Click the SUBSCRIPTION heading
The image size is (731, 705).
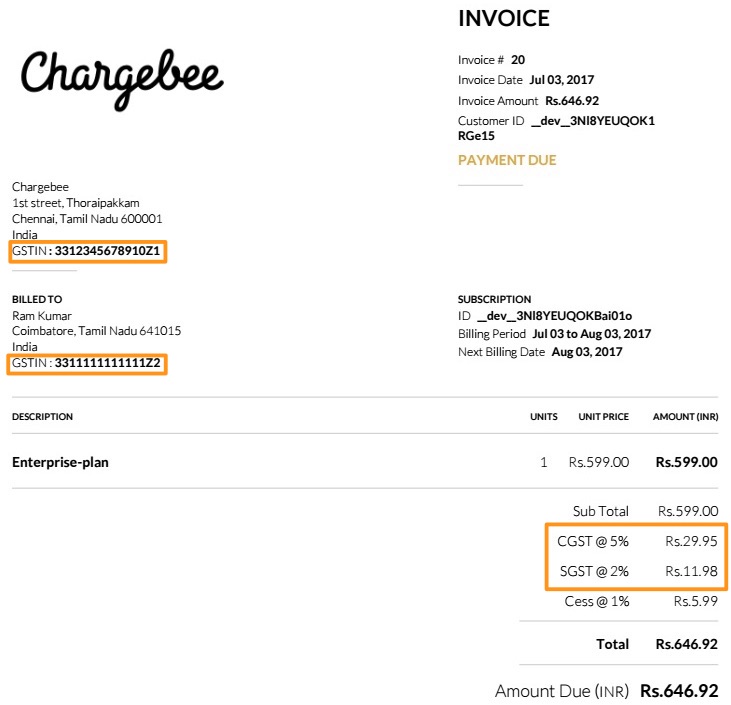[494, 299]
